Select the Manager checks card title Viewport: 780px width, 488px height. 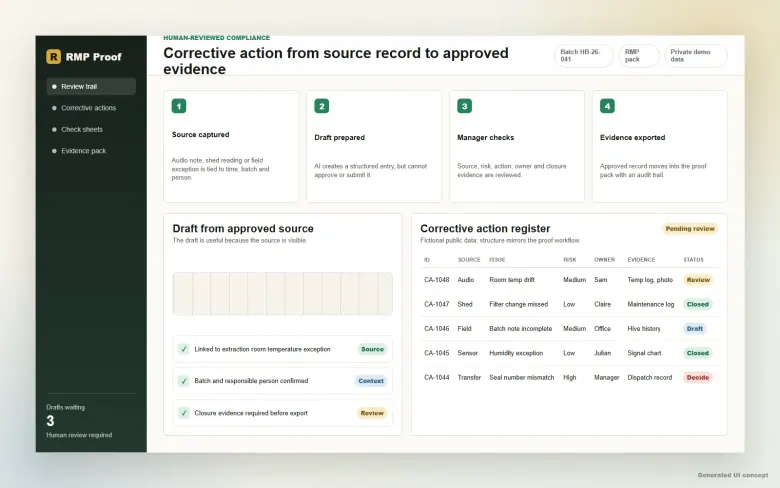(x=486, y=137)
